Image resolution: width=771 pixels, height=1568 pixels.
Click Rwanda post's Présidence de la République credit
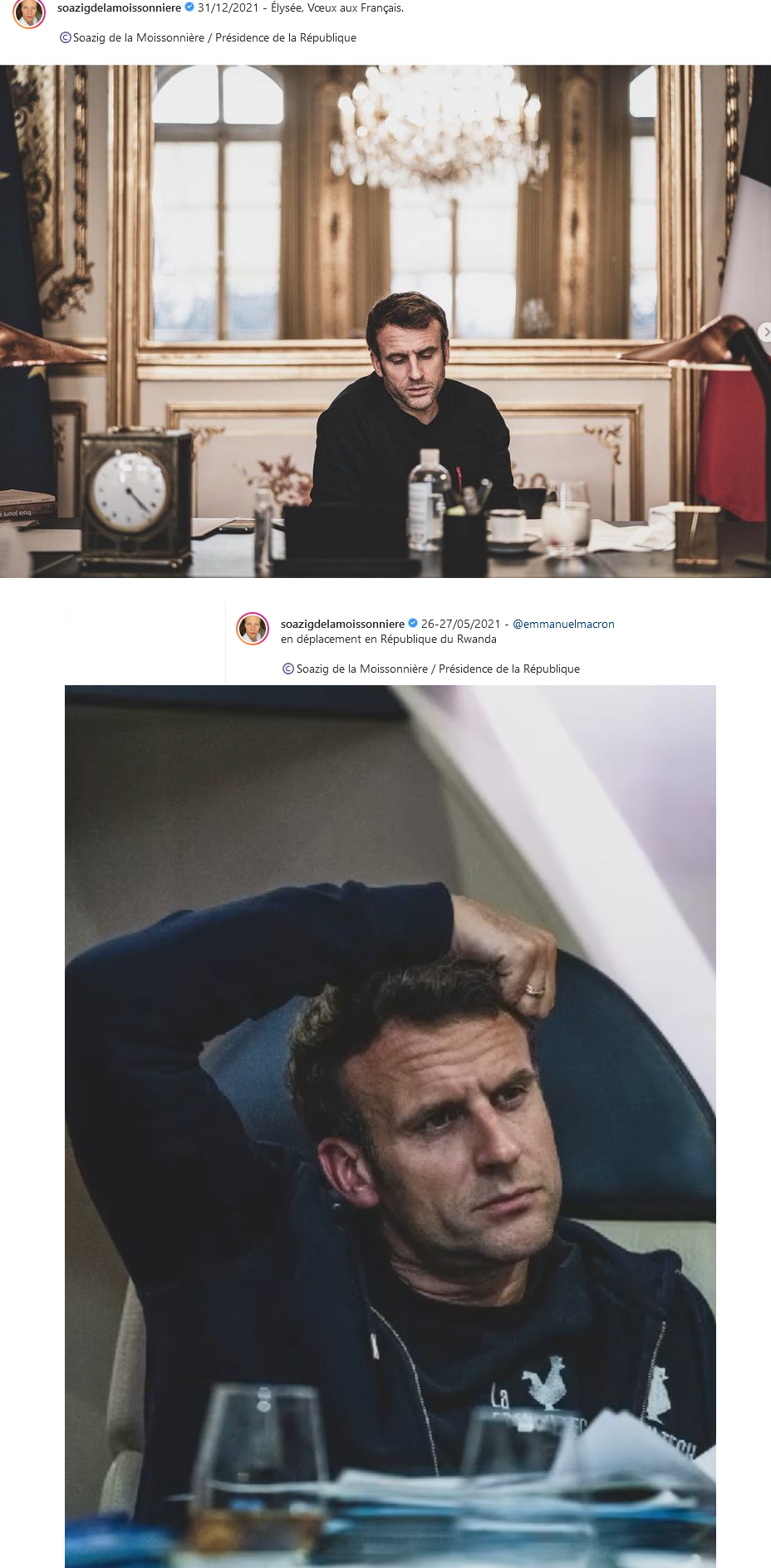(x=509, y=669)
